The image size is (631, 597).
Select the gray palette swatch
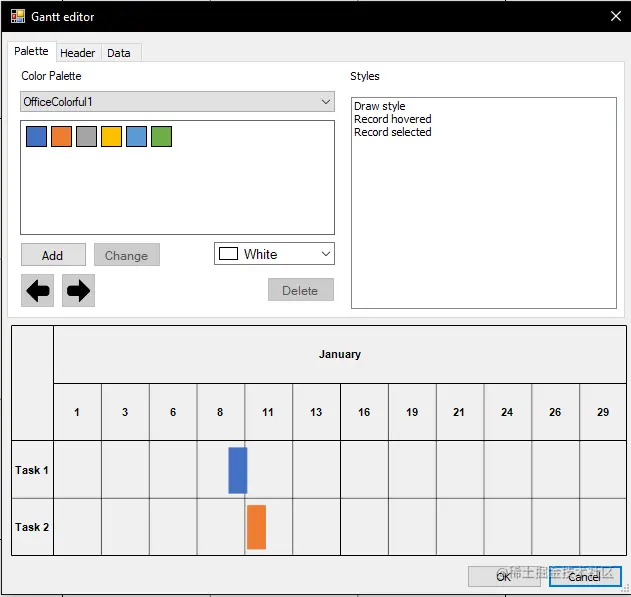[x=87, y=136]
